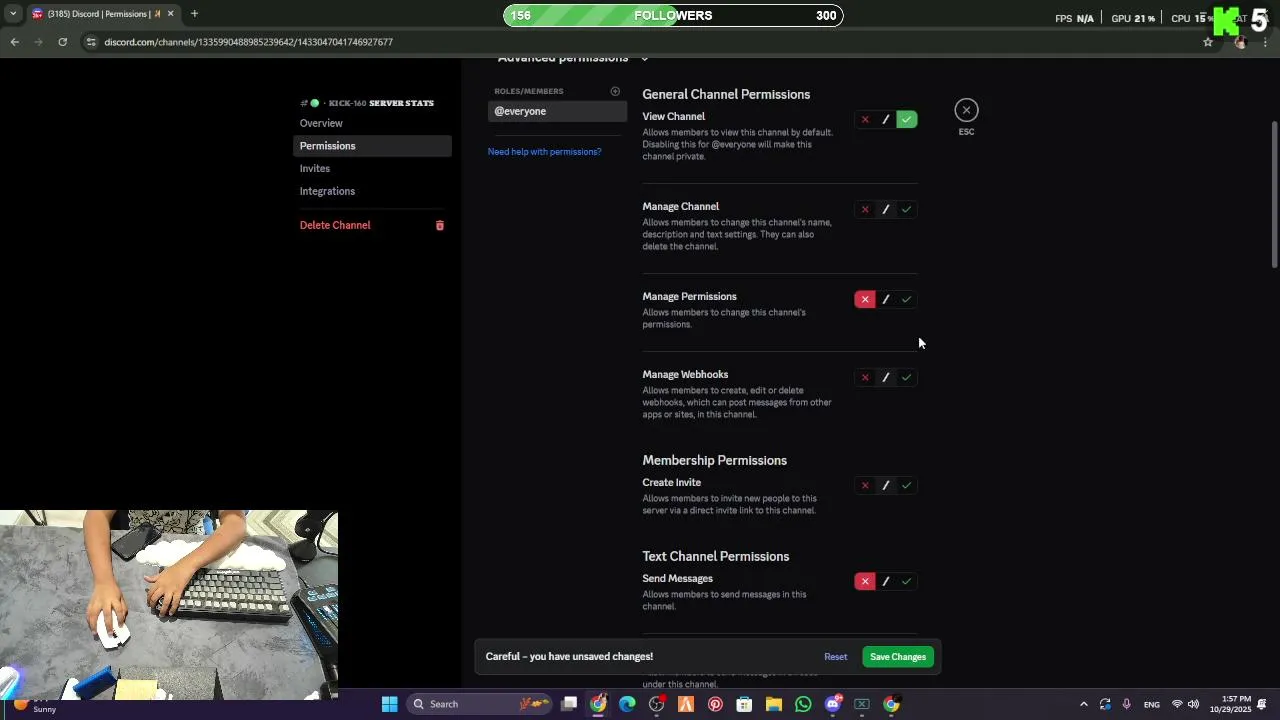Open the Integrations settings tab

point(372,191)
